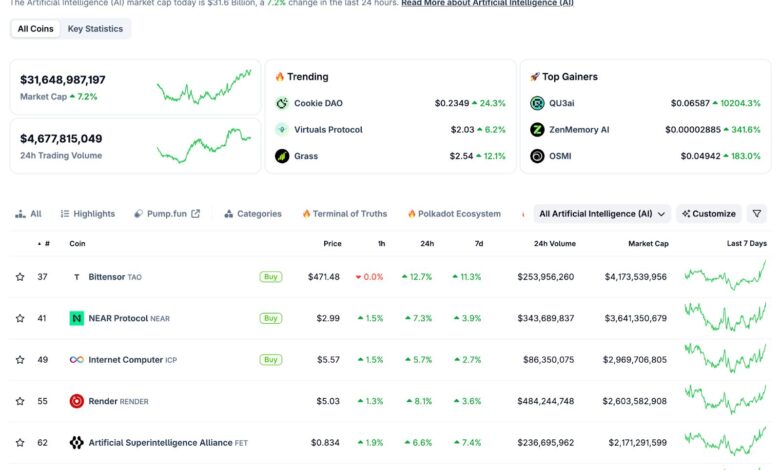Sort by the 24h change column header
This screenshot has width=780, height=470.
pyautogui.click(x=427, y=244)
